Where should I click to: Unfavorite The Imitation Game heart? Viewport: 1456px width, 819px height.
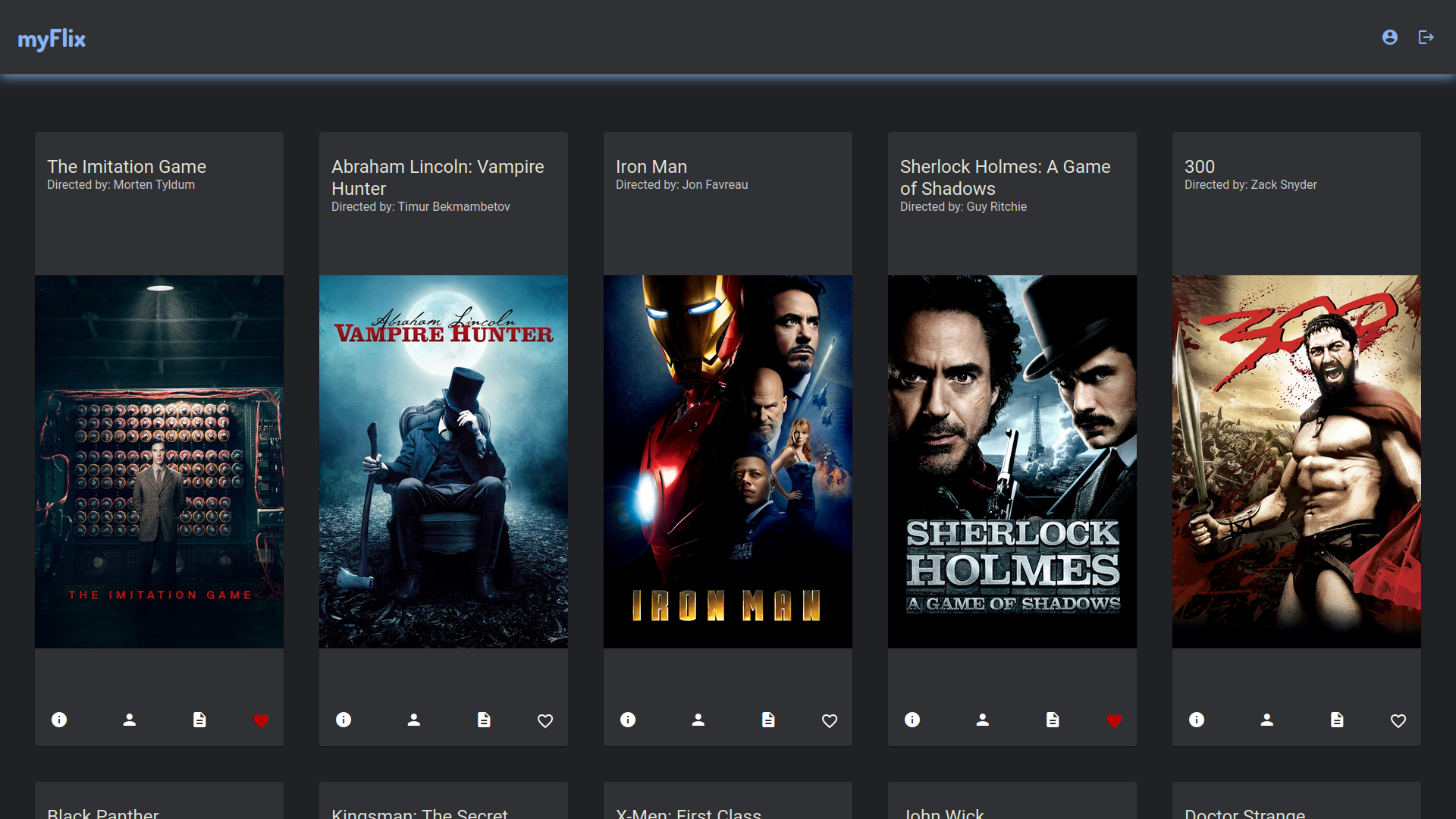click(261, 720)
